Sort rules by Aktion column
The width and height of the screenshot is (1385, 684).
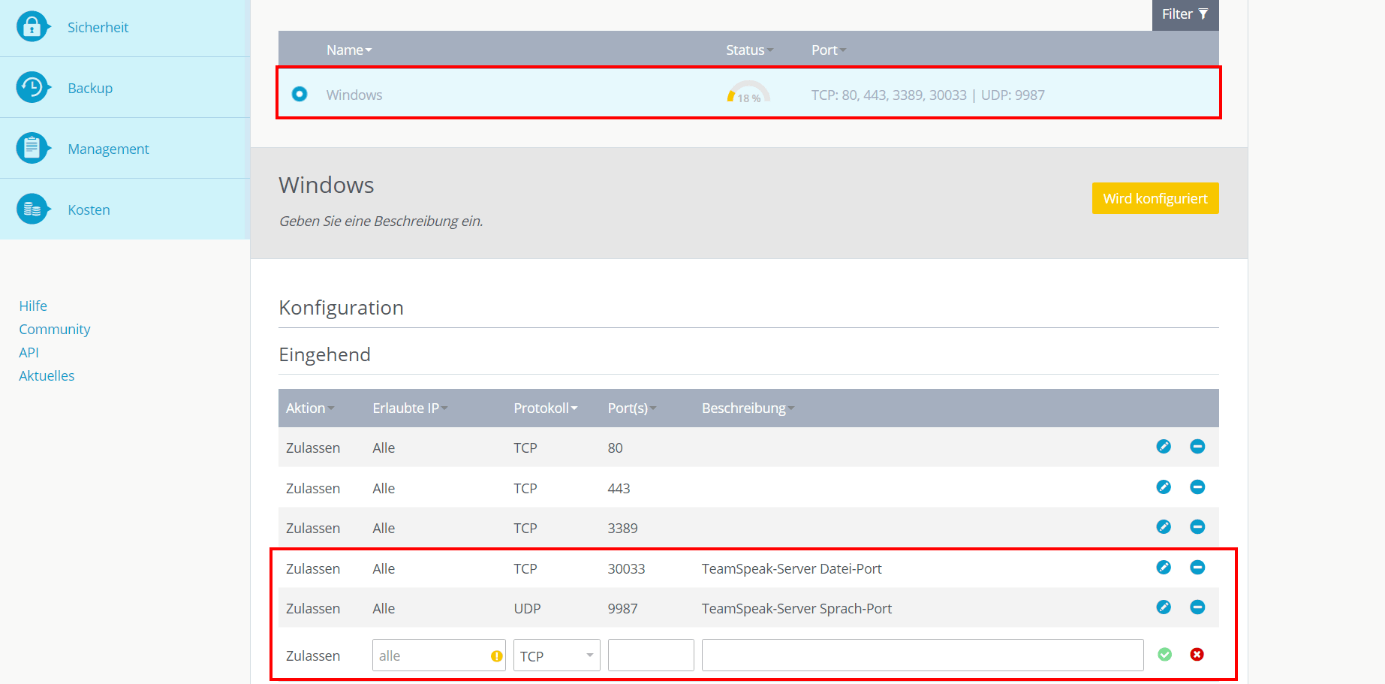(x=310, y=408)
